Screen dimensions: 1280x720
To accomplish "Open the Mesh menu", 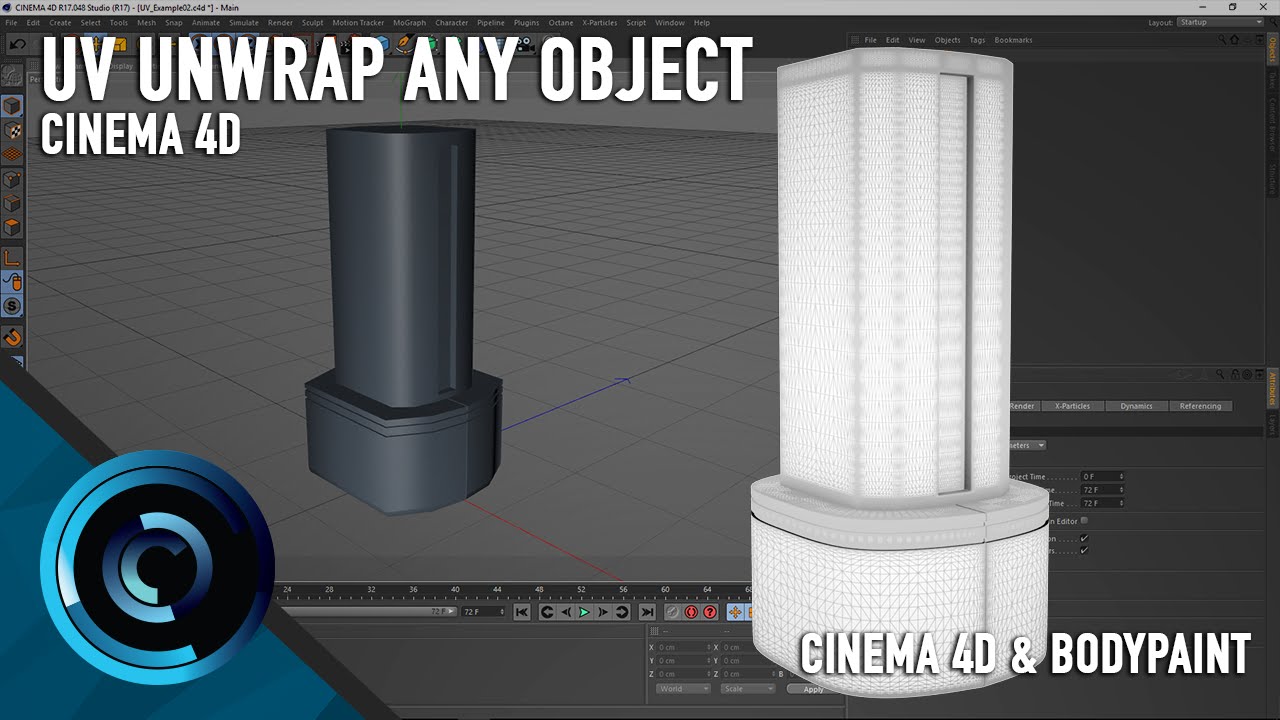I will coord(146,22).
